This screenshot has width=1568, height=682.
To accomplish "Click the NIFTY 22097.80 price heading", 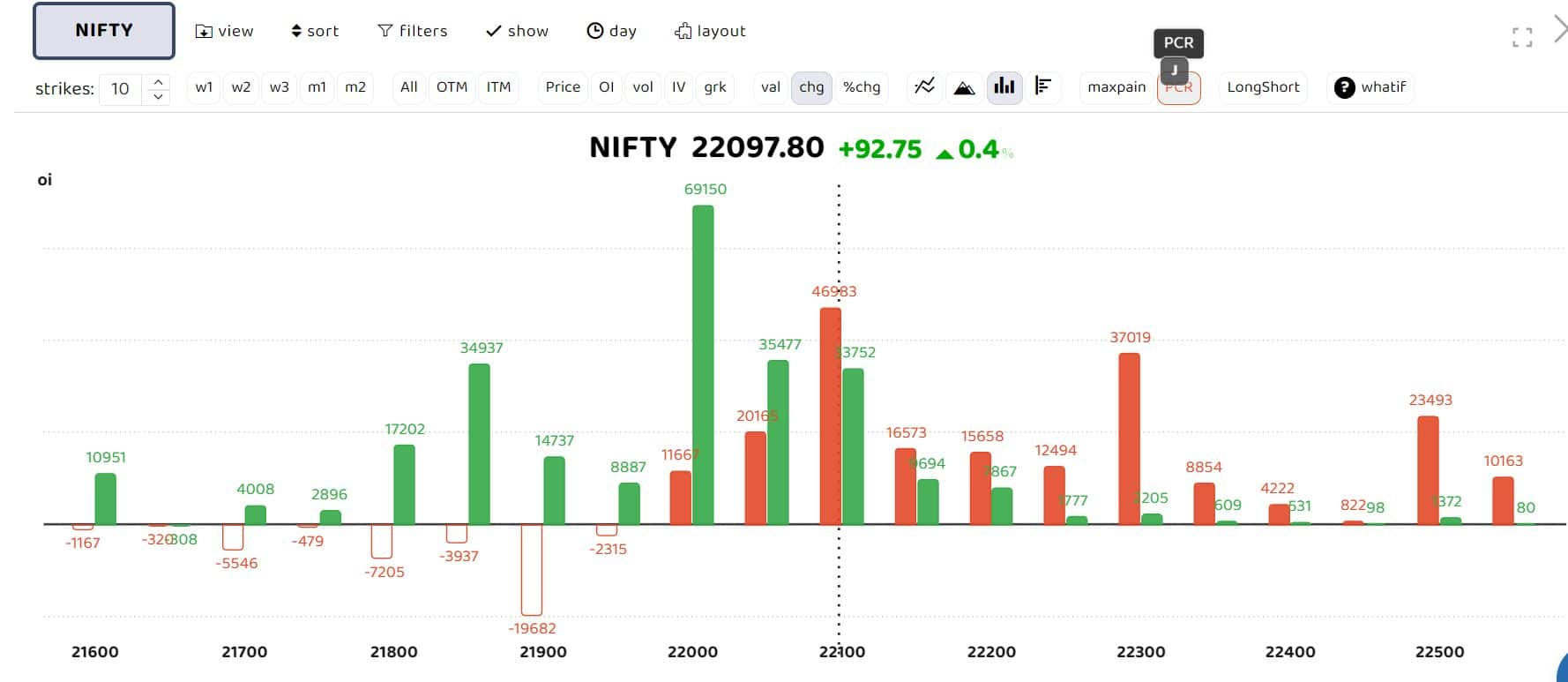I will [x=706, y=147].
